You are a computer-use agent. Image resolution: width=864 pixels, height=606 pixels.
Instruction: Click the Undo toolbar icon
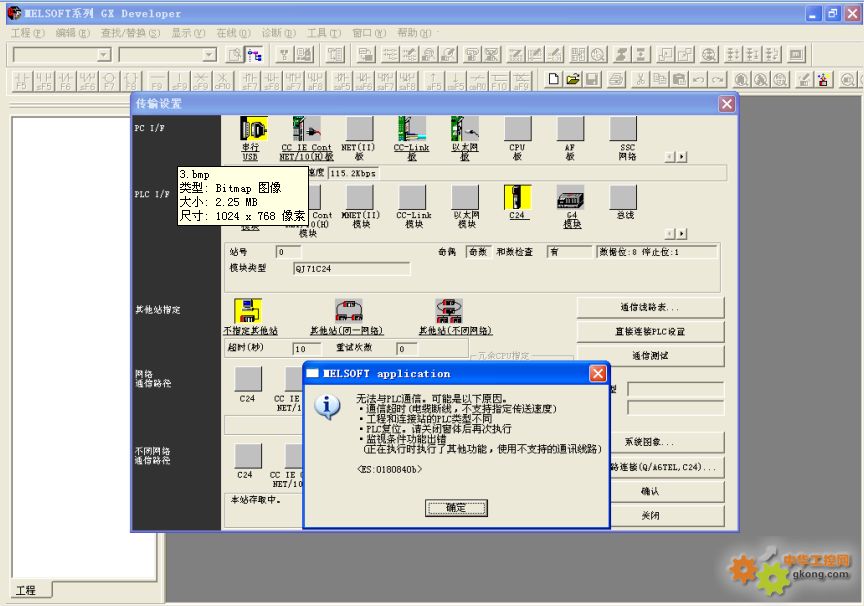click(x=698, y=80)
